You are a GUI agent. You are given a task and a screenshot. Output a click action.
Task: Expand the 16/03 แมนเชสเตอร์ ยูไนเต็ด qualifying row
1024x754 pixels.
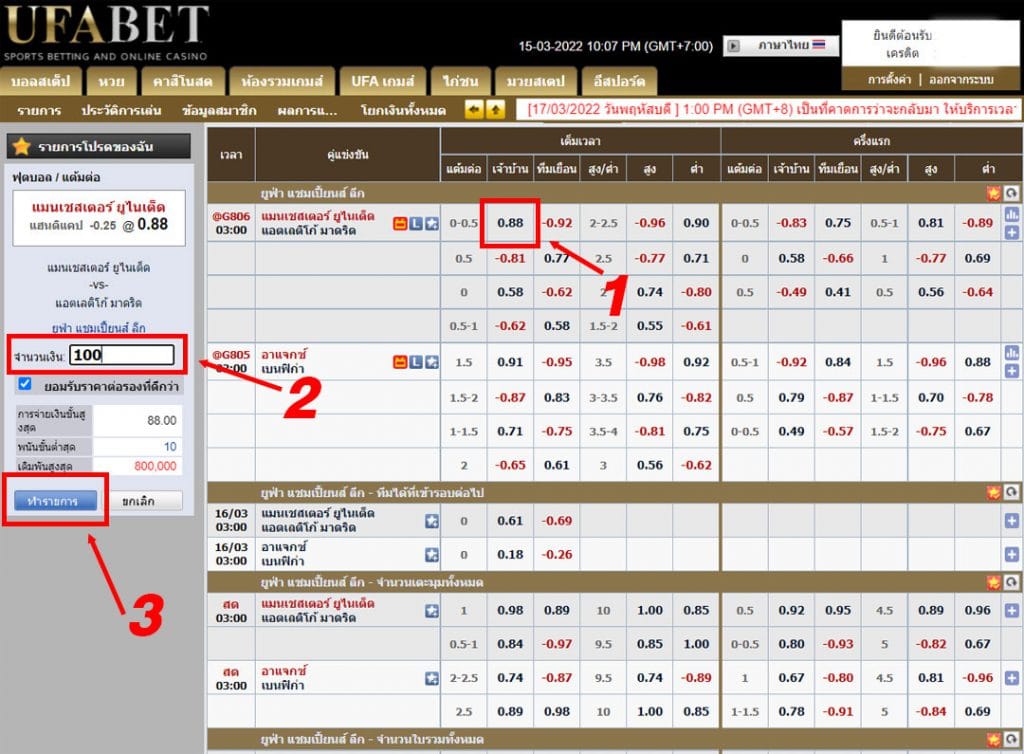click(1012, 521)
